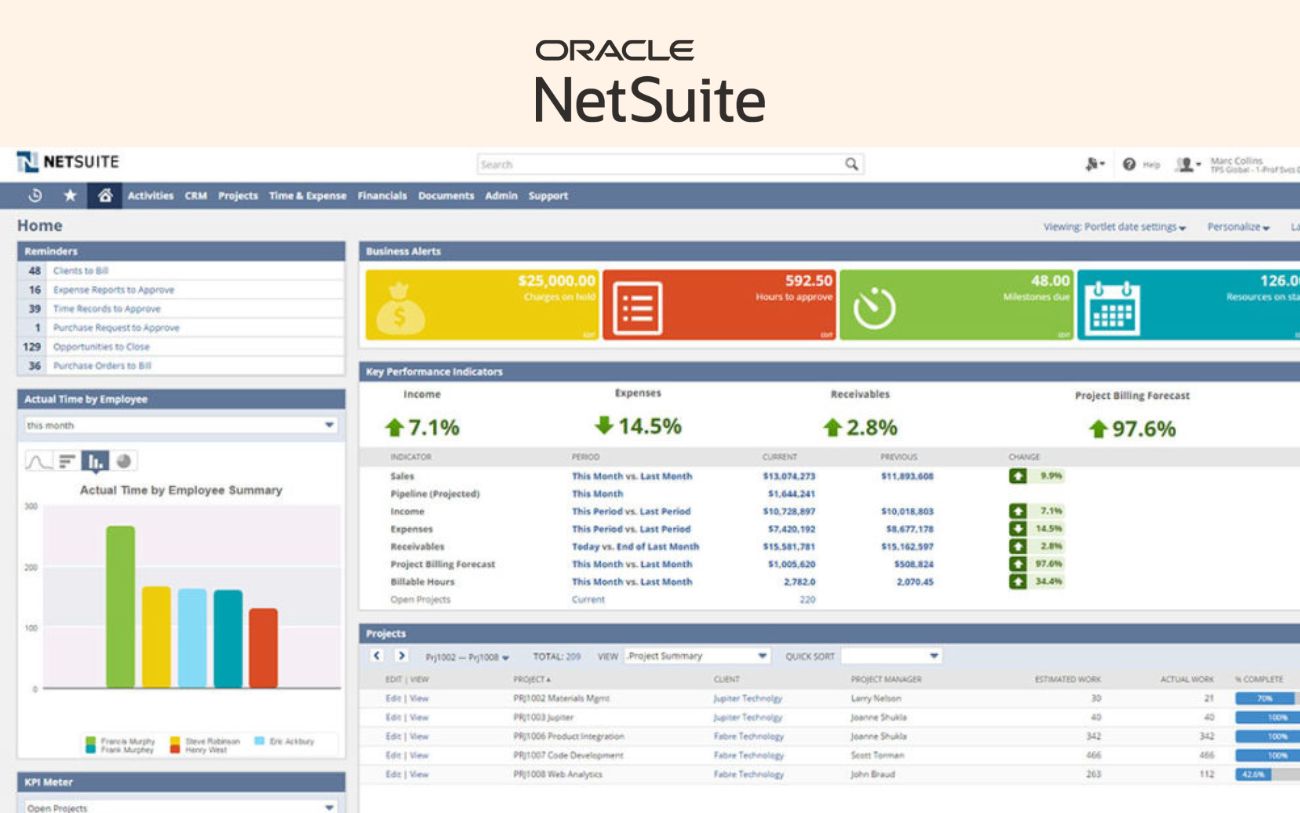The width and height of the screenshot is (1300, 813).
Task: Click the calendar icon on the teal alert
Action: point(1112,308)
